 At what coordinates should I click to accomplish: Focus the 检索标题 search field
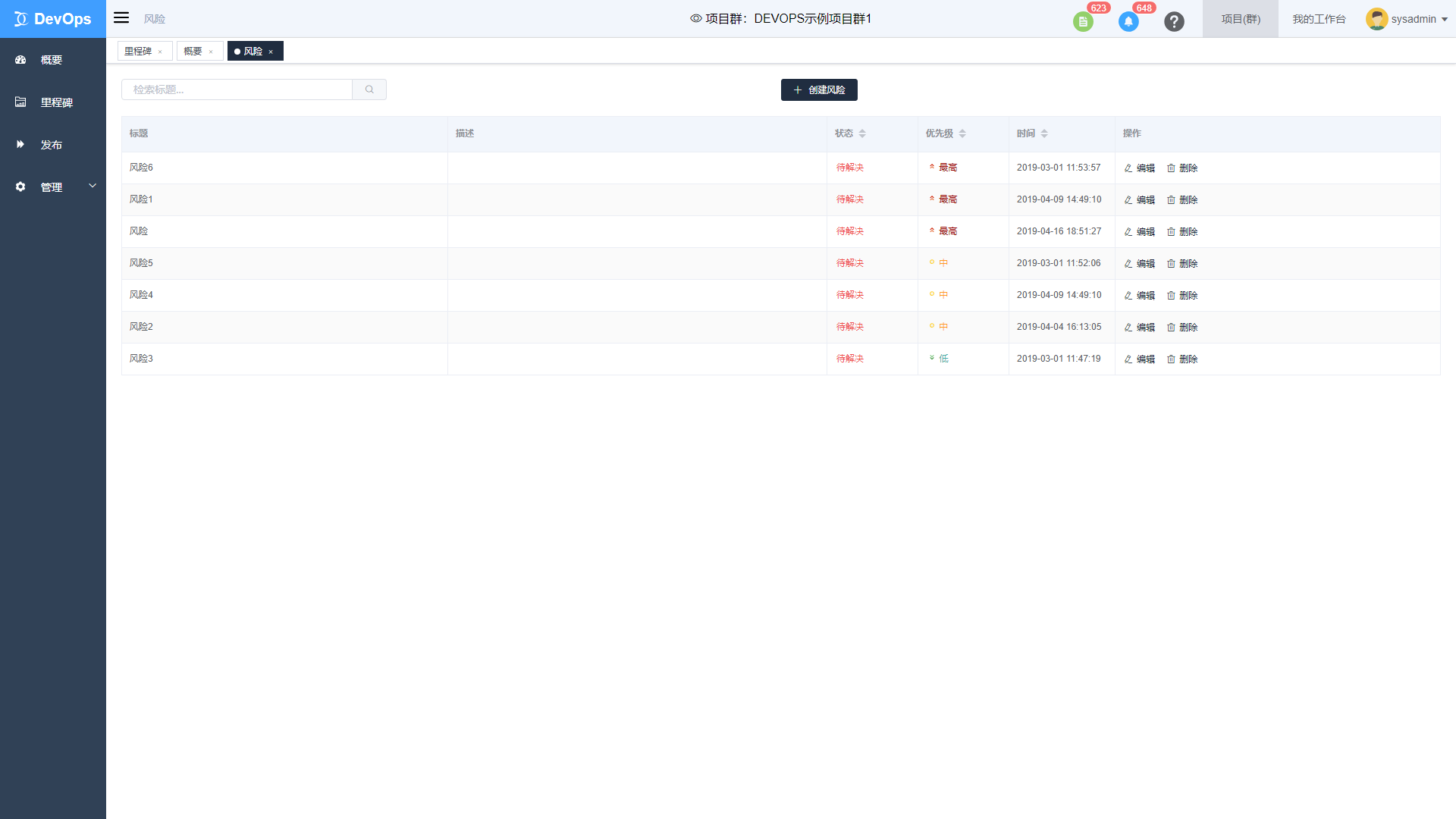coord(237,89)
